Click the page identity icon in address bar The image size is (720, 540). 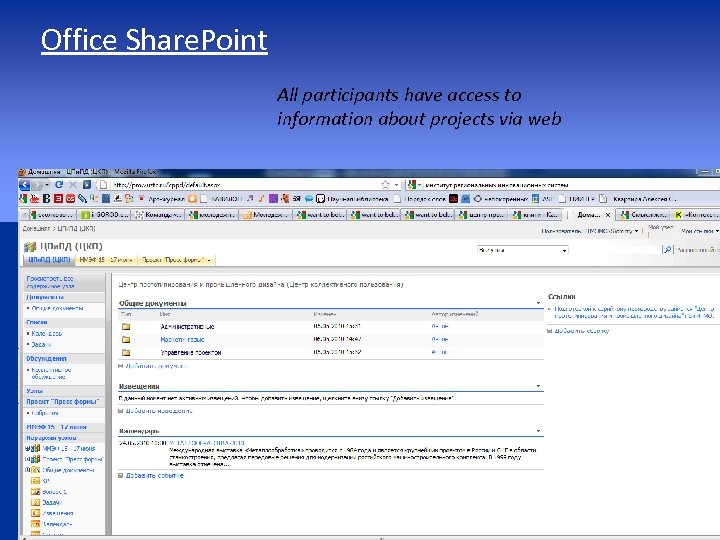pos(104,185)
